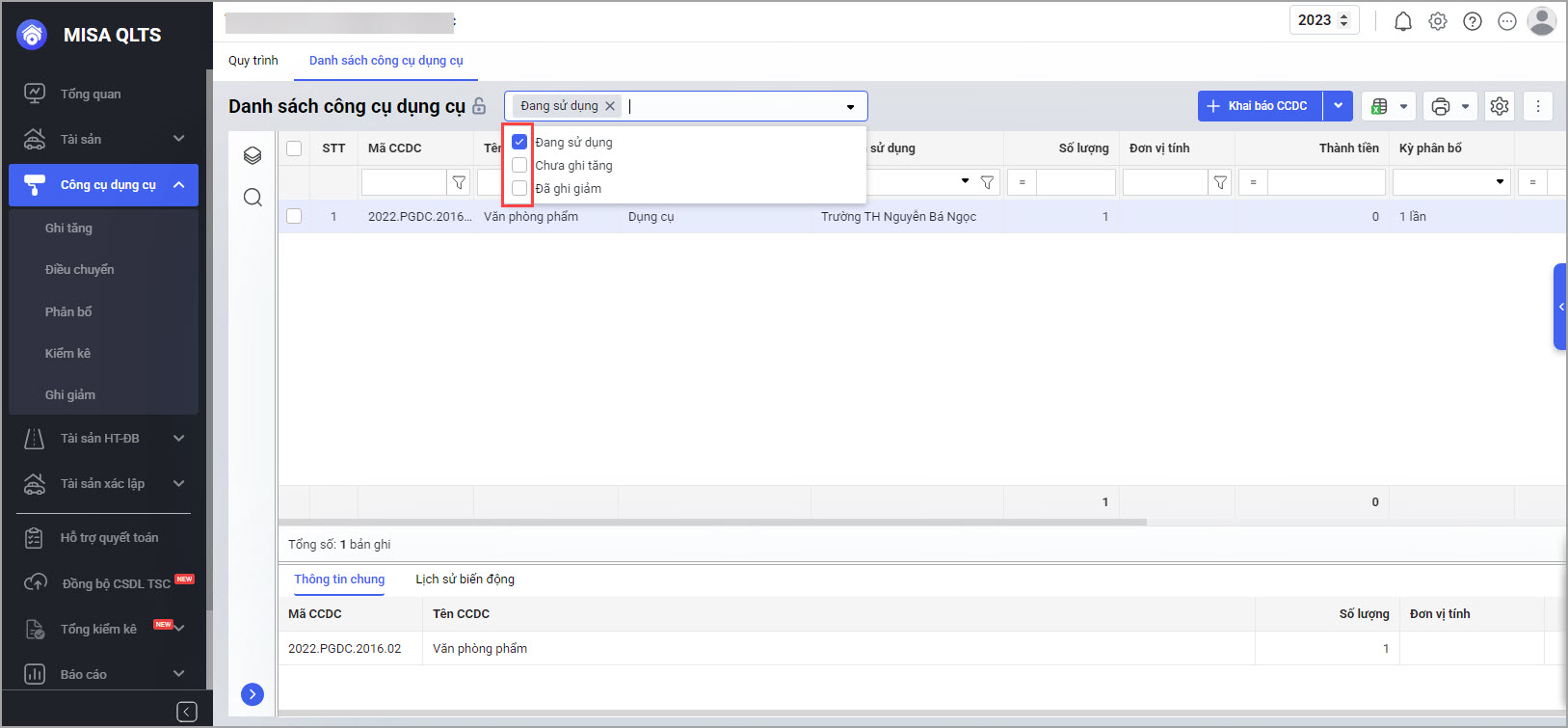Click the search magnifier icon in left panel
The height and width of the screenshot is (728, 1568).
252,198
